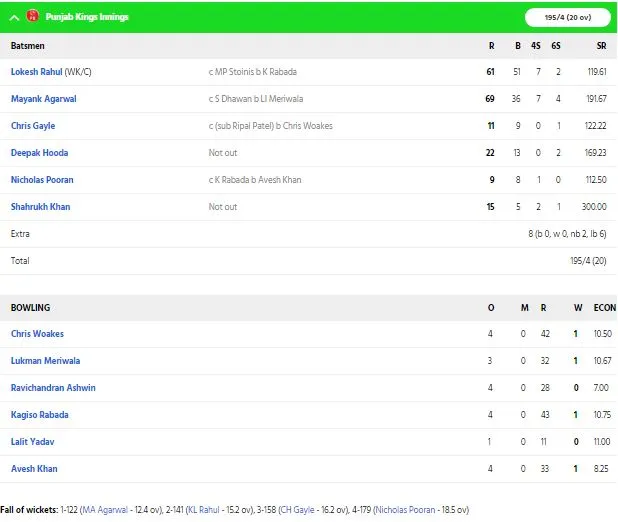
Task: Click Deepak Hooda's Not out status
Action: click(x=223, y=153)
